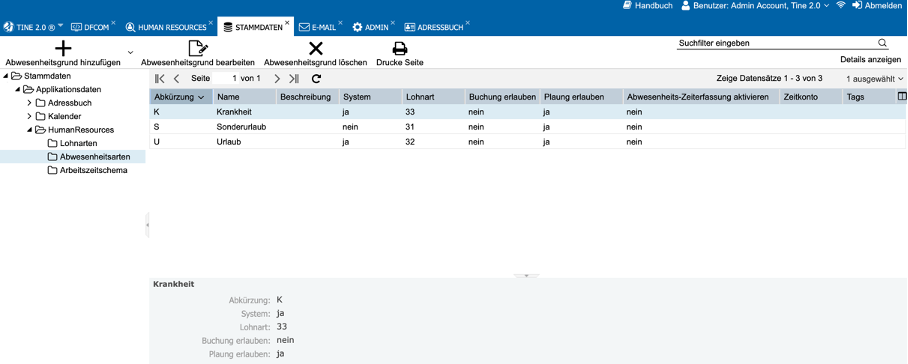Collapse the Applikationsdaten tree node
Viewport: 908px width, 364px height.
(x=17, y=90)
